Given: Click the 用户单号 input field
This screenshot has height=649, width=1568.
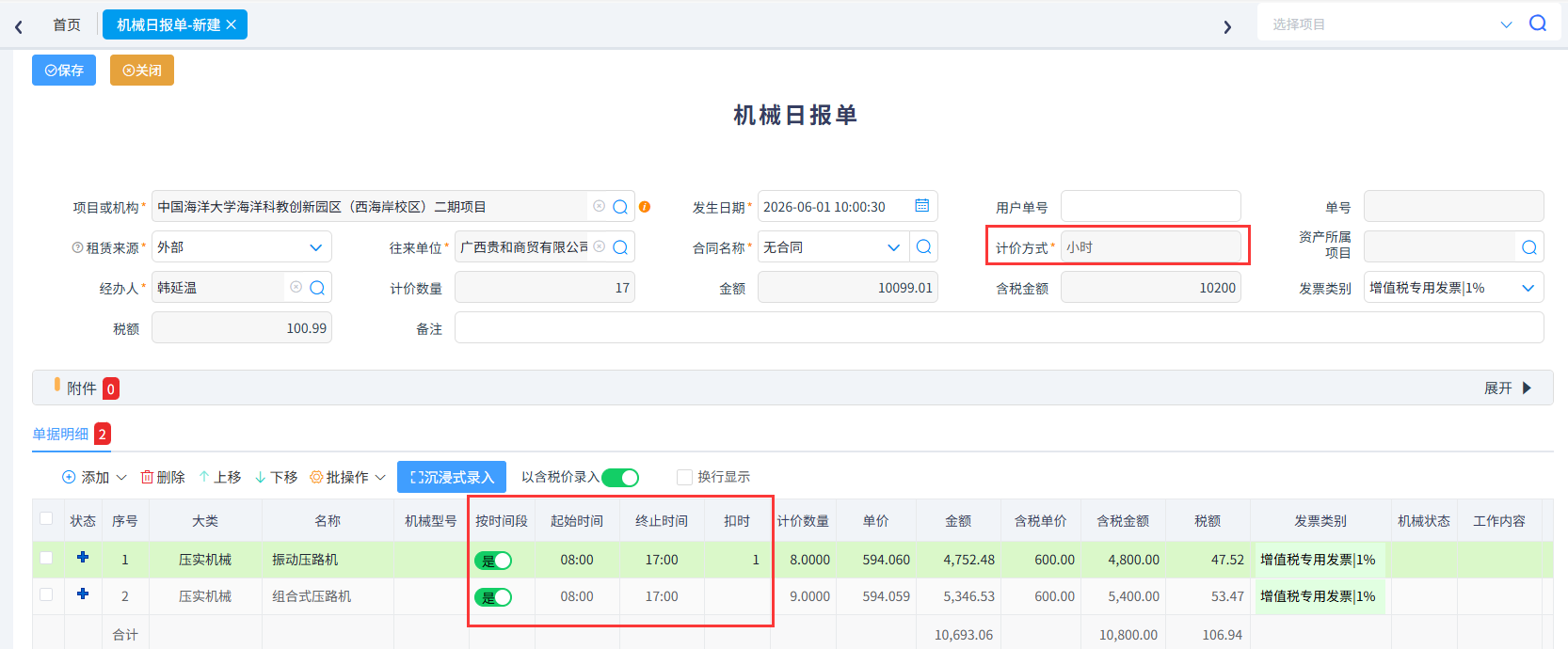Looking at the screenshot, I should pyautogui.click(x=1150, y=207).
